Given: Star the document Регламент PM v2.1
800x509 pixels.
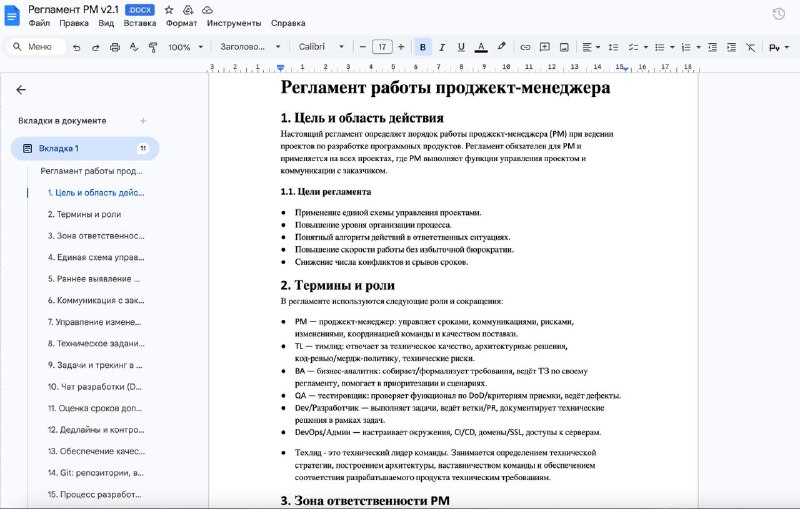Looking at the screenshot, I should pos(169,9).
